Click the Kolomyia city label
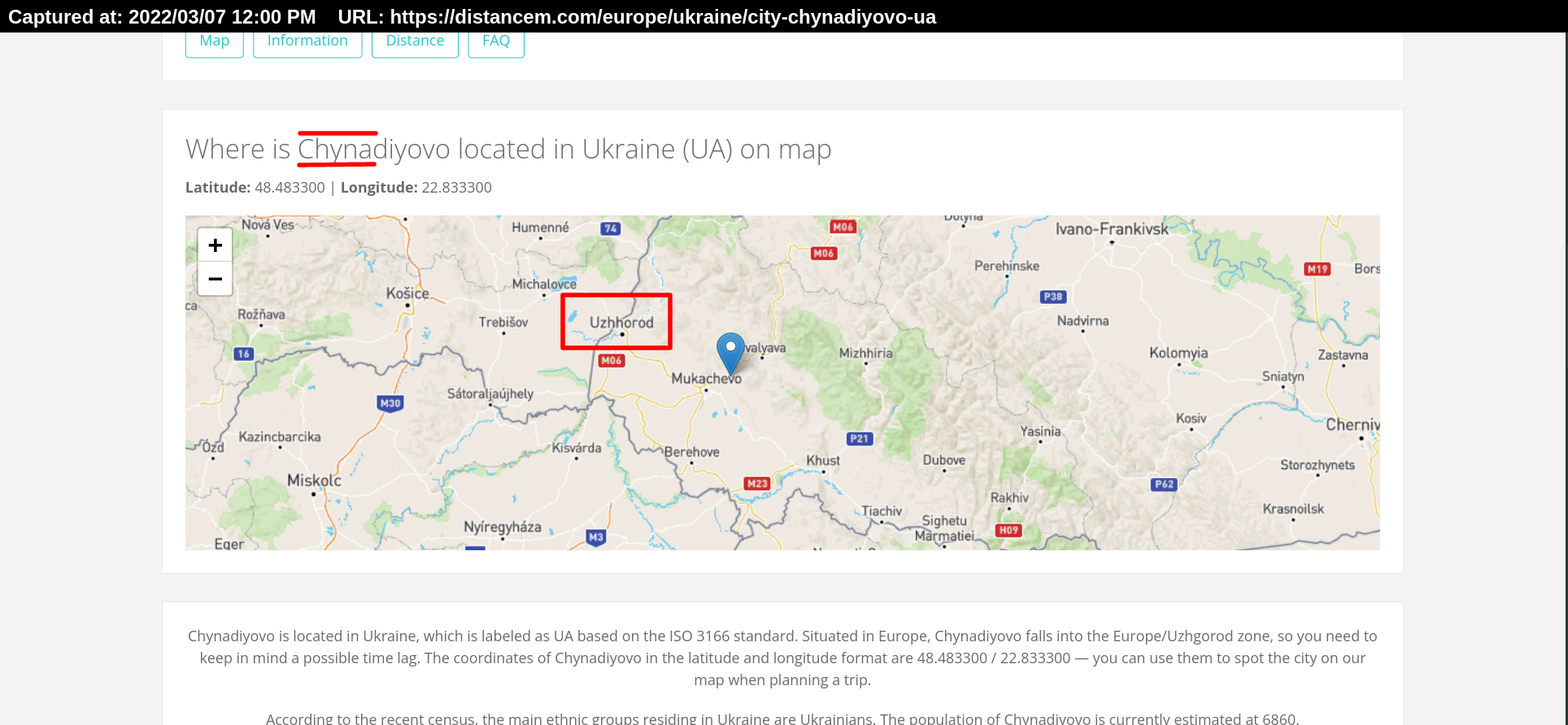 point(1178,353)
